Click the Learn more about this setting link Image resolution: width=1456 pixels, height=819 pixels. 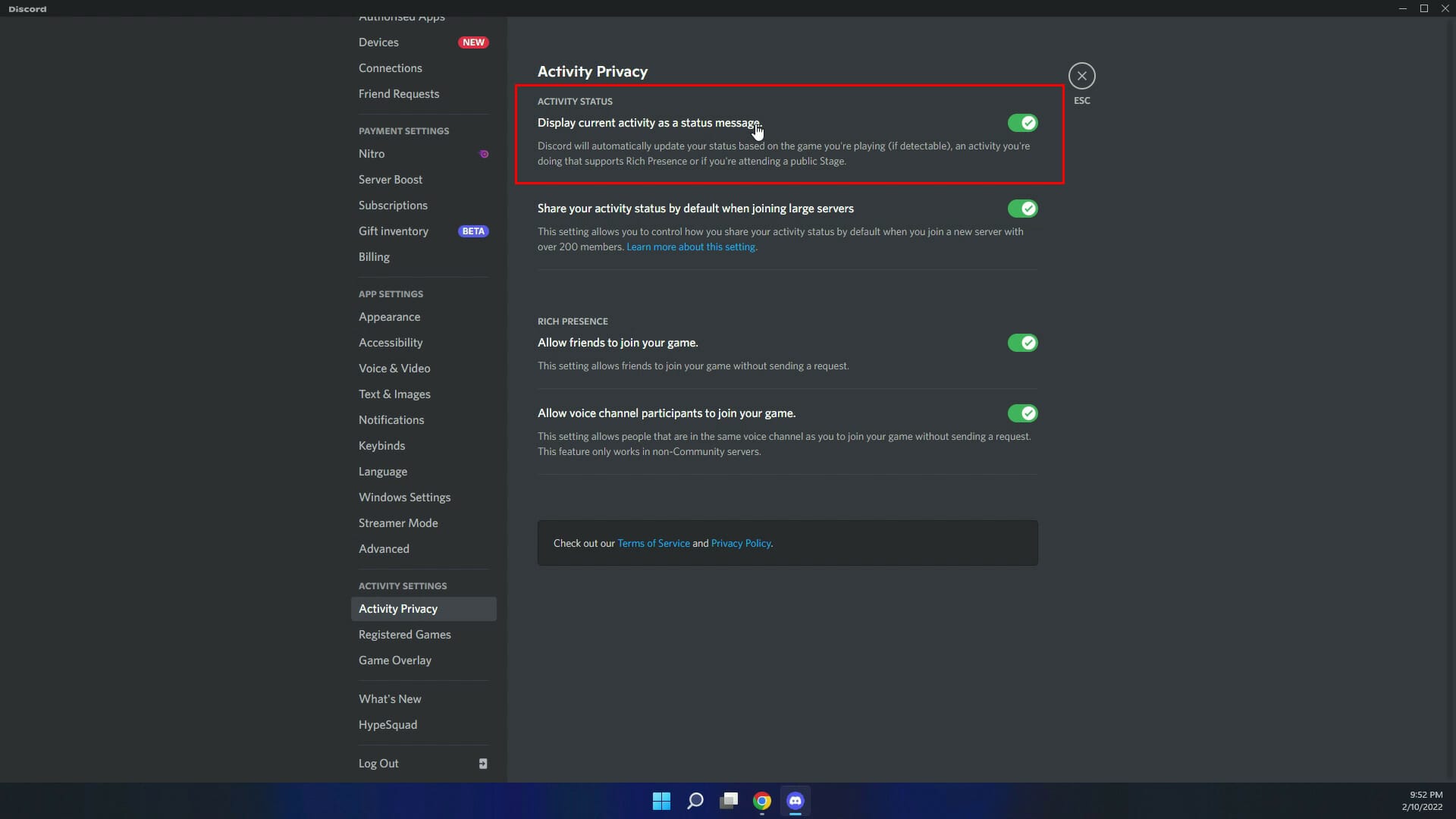point(691,246)
